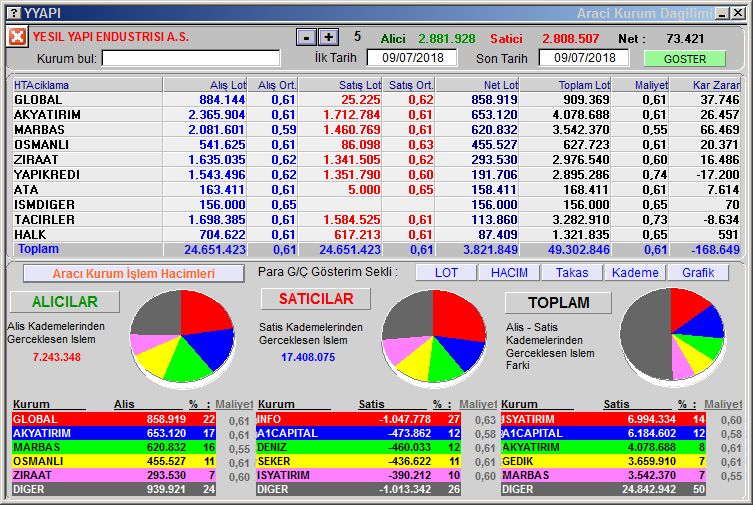Click the Son Tarih date field
Screen dimensions: 753x505
(584, 58)
